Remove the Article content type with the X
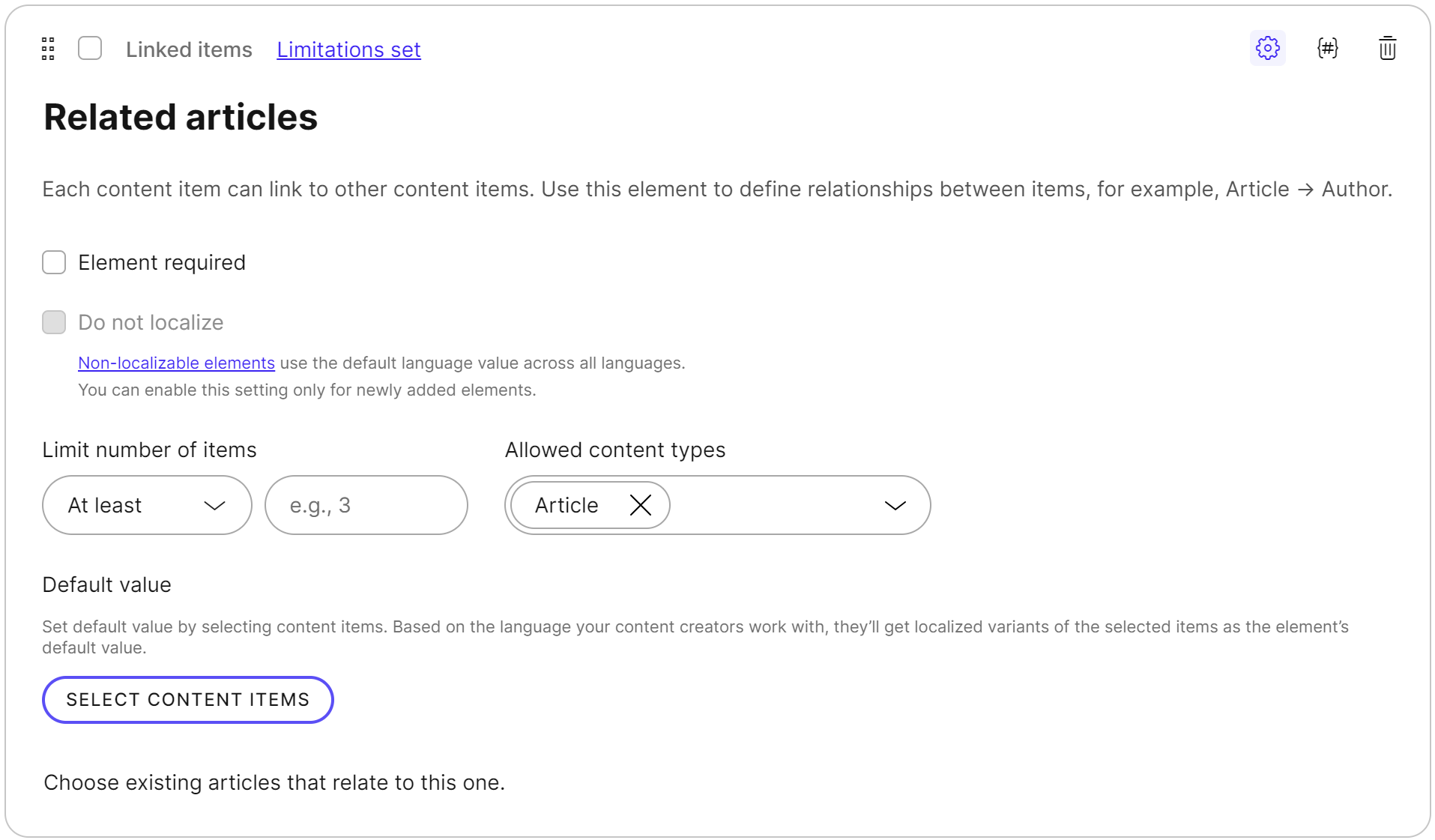This screenshot has height=840, width=1435. [641, 505]
